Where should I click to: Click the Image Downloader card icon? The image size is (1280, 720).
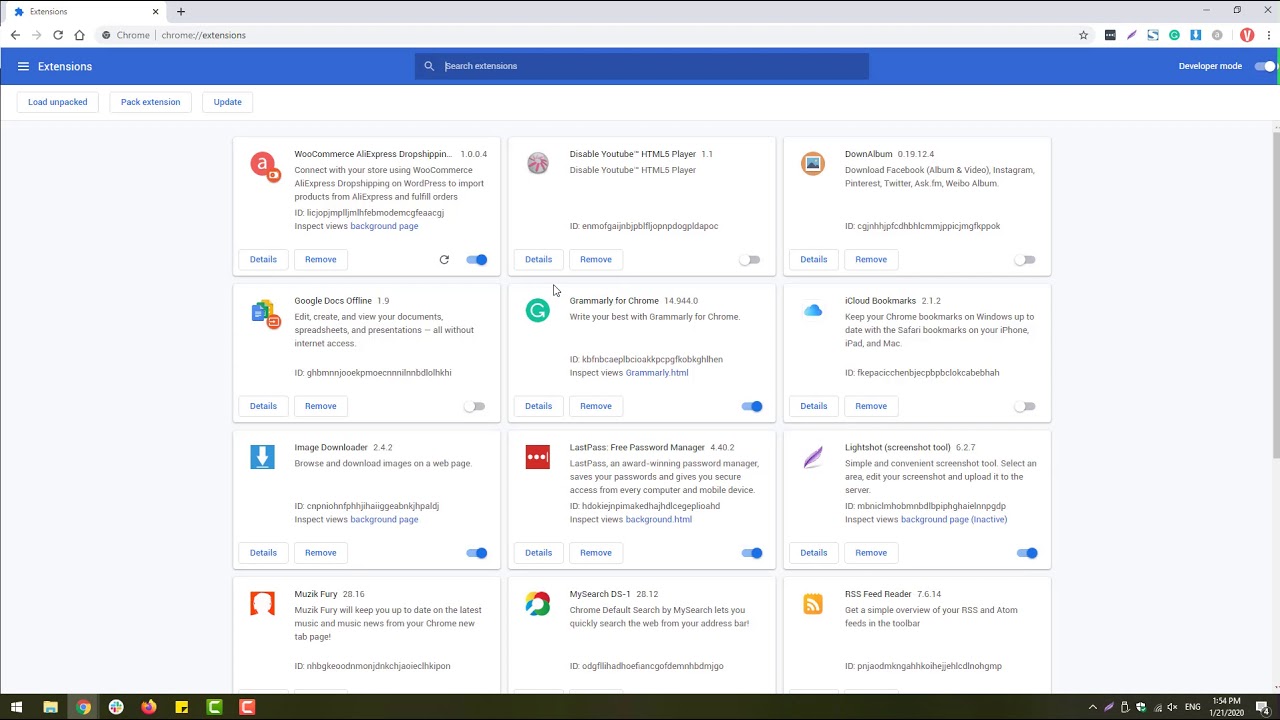pos(262,458)
